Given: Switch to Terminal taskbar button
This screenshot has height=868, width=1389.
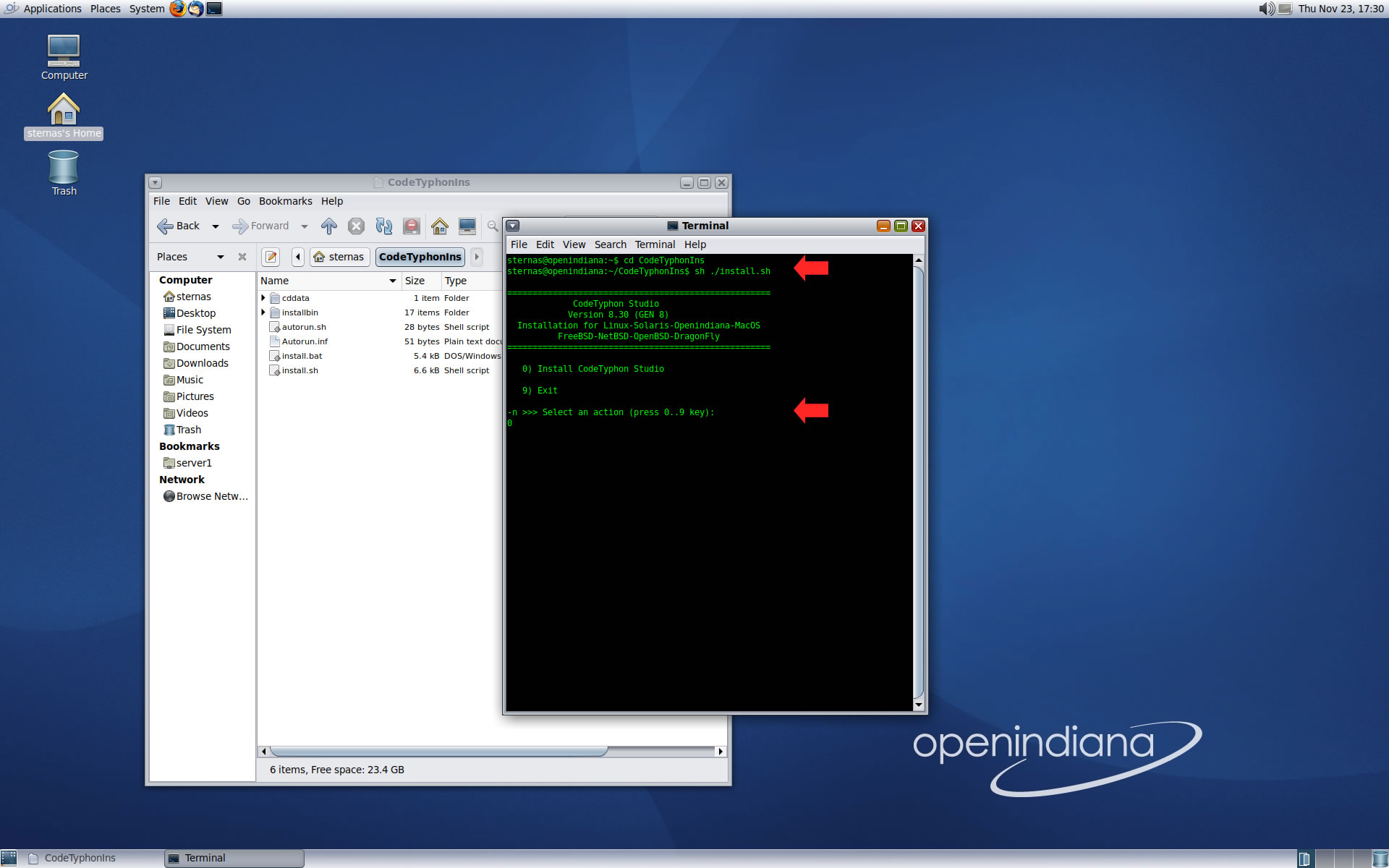Looking at the screenshot, I should coord(234,859).
